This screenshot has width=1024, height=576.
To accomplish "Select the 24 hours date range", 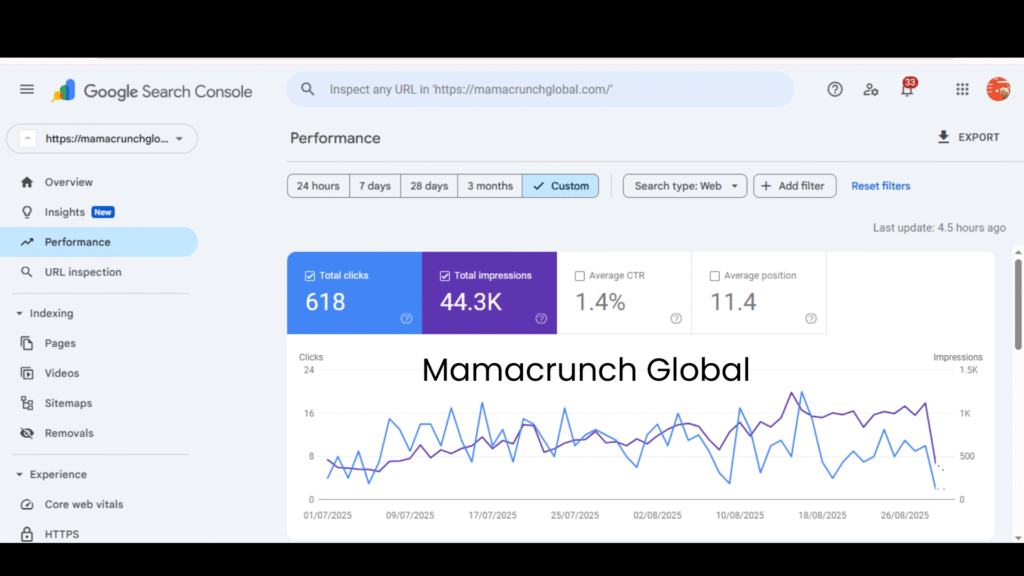I will point(318,186).
